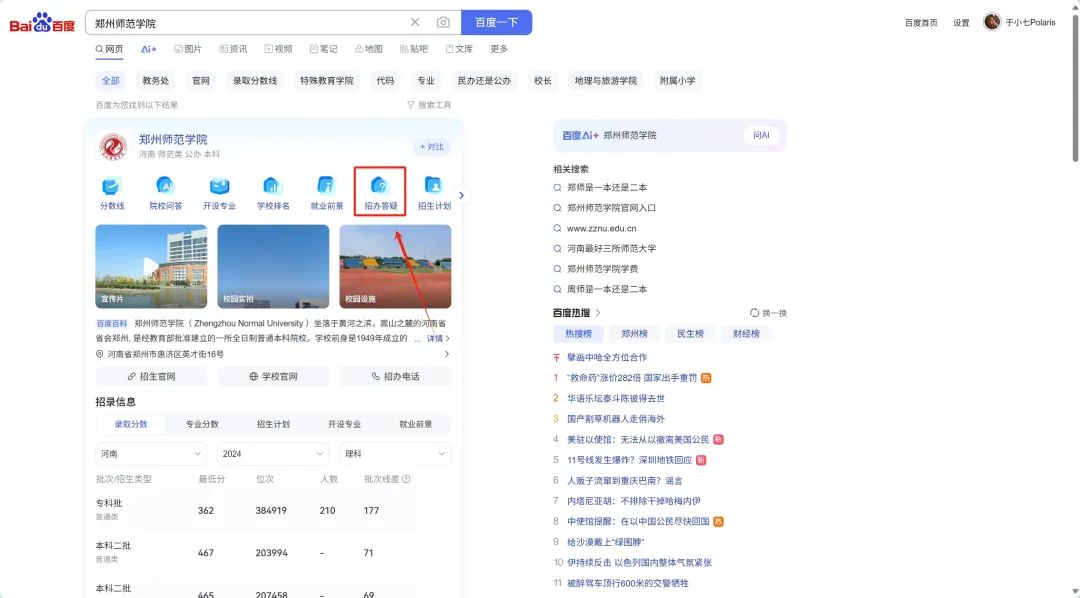Select the 特殊教育学院 filter chip
1080x598 pixels.
pyautogui.click(x=326, y=81)
